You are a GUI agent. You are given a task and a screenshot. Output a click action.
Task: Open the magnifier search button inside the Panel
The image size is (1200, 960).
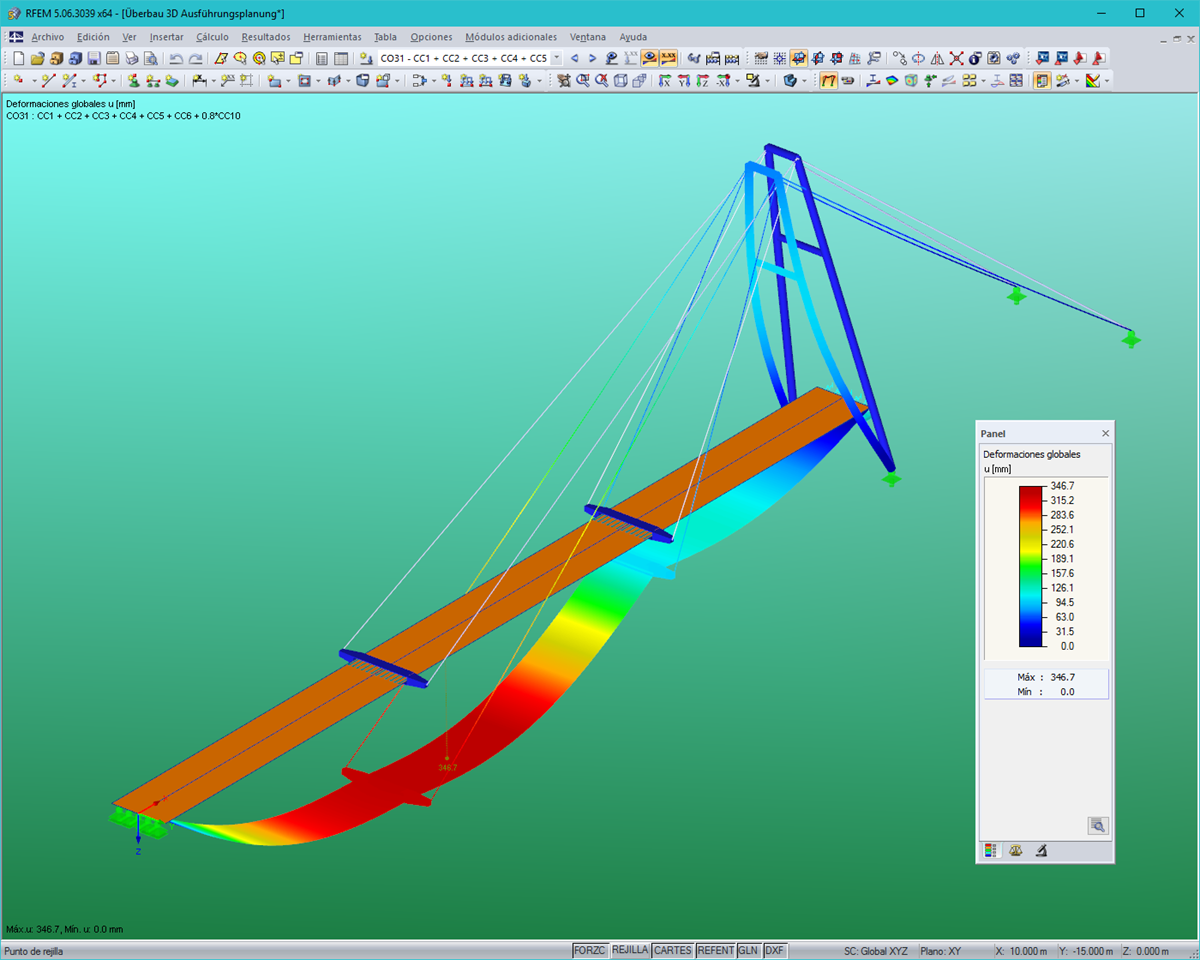coord(1097,826)
